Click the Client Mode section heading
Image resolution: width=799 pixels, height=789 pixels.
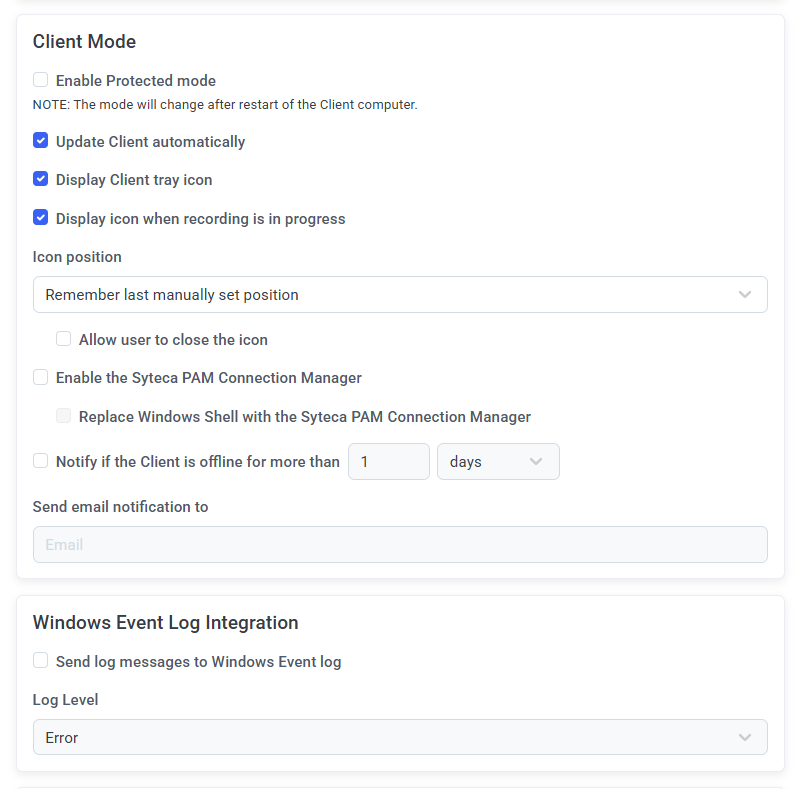84,42
